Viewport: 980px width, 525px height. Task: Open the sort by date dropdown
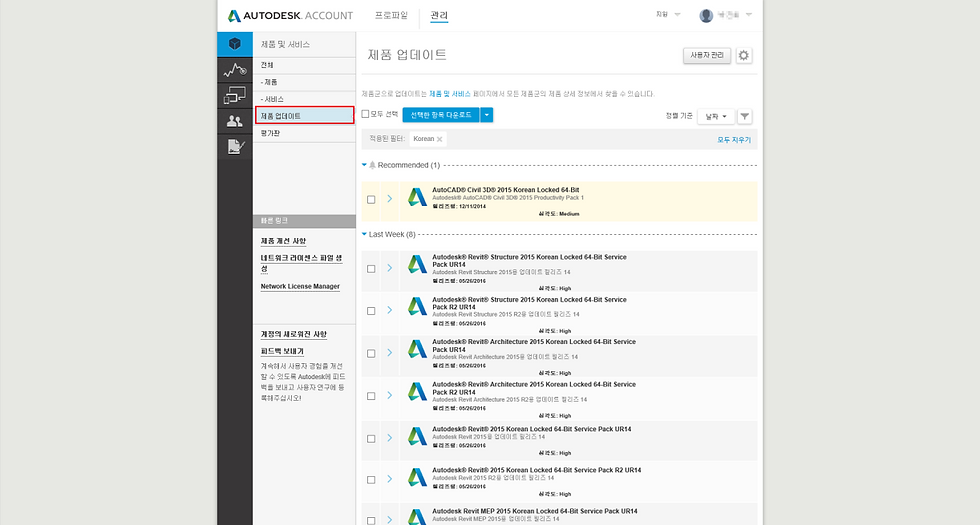tap(716, 116)
